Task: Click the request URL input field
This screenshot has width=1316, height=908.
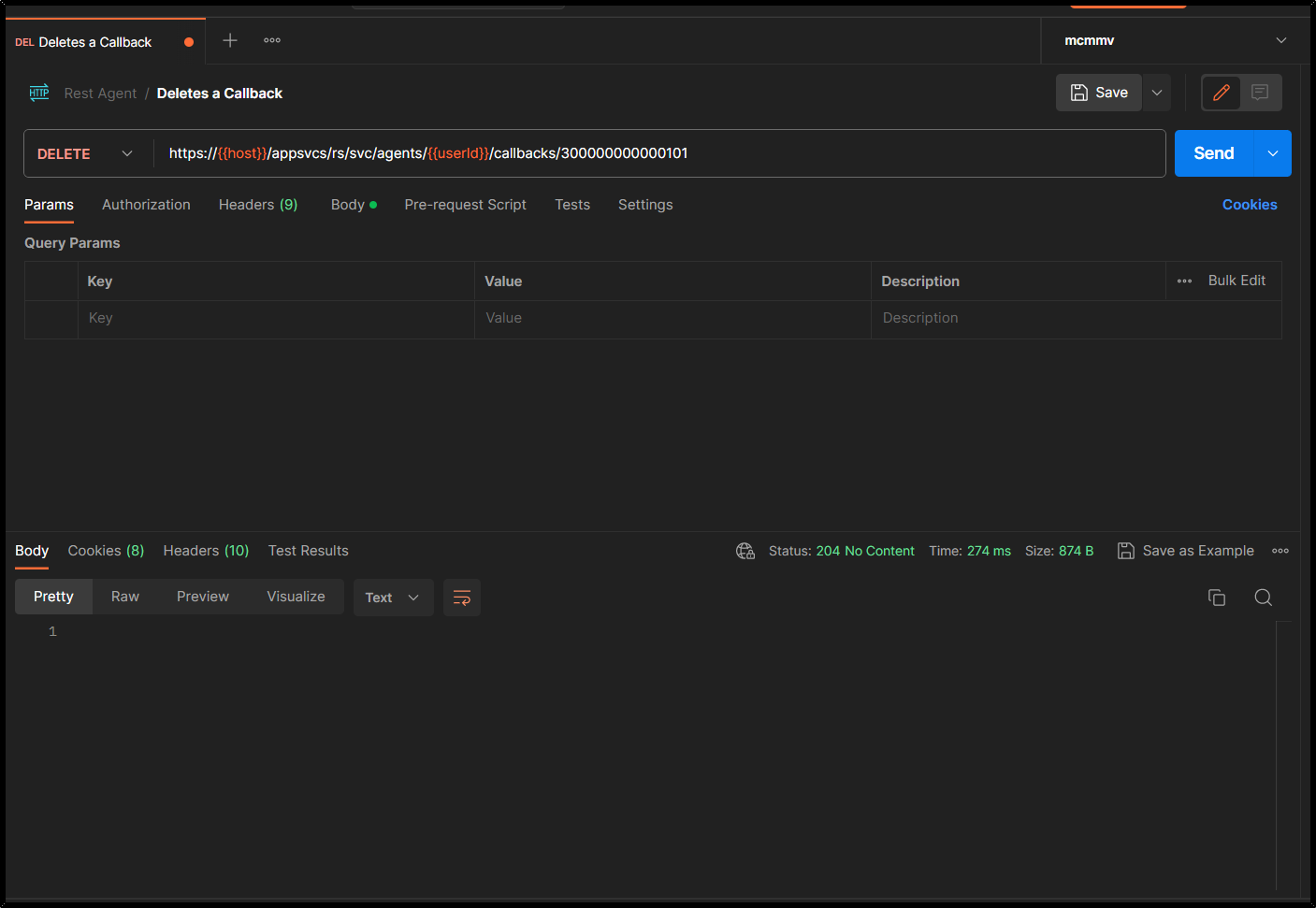Action: click(x=660, y=153)
